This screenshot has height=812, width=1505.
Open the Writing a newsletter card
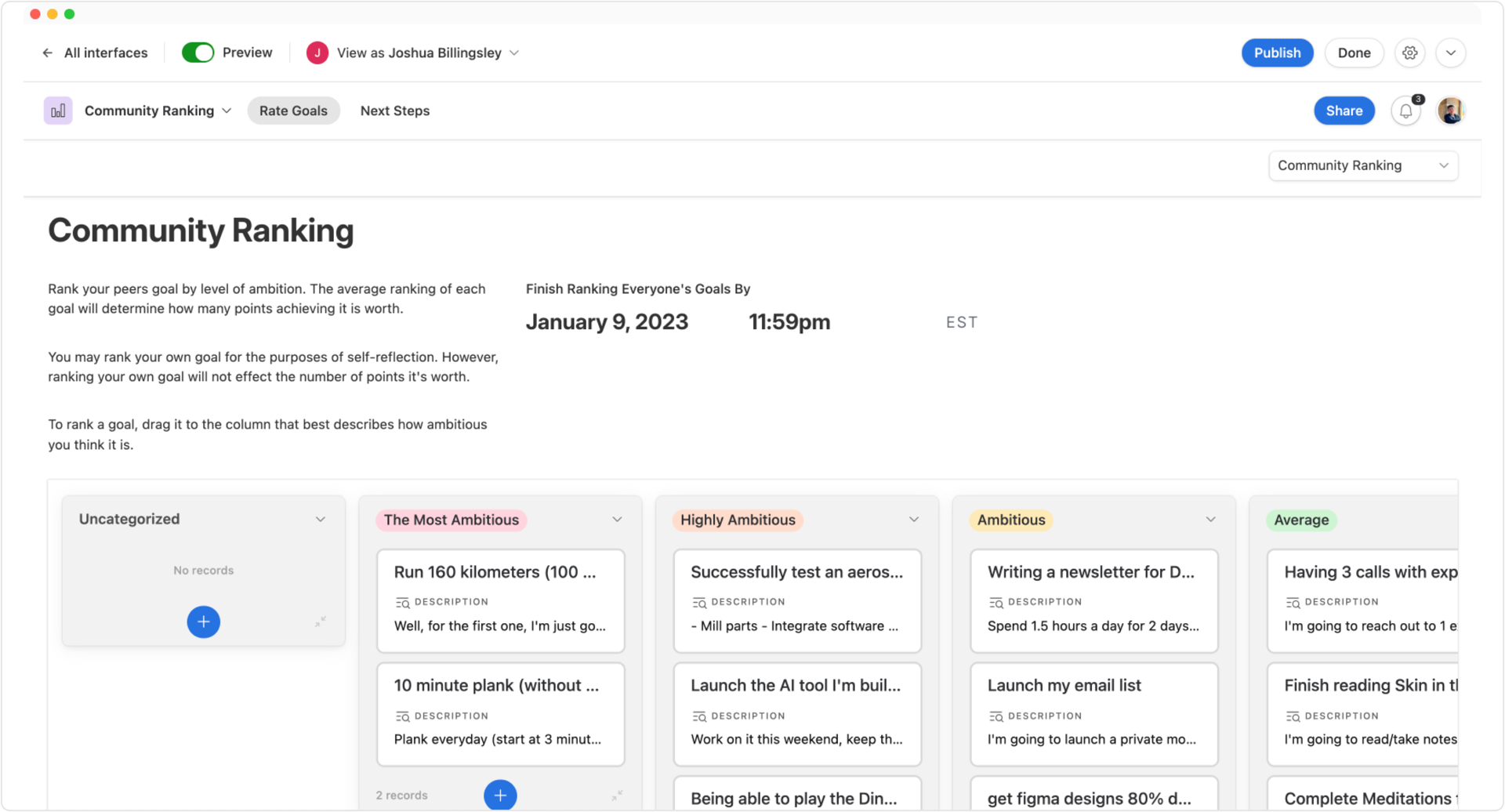1093,600
